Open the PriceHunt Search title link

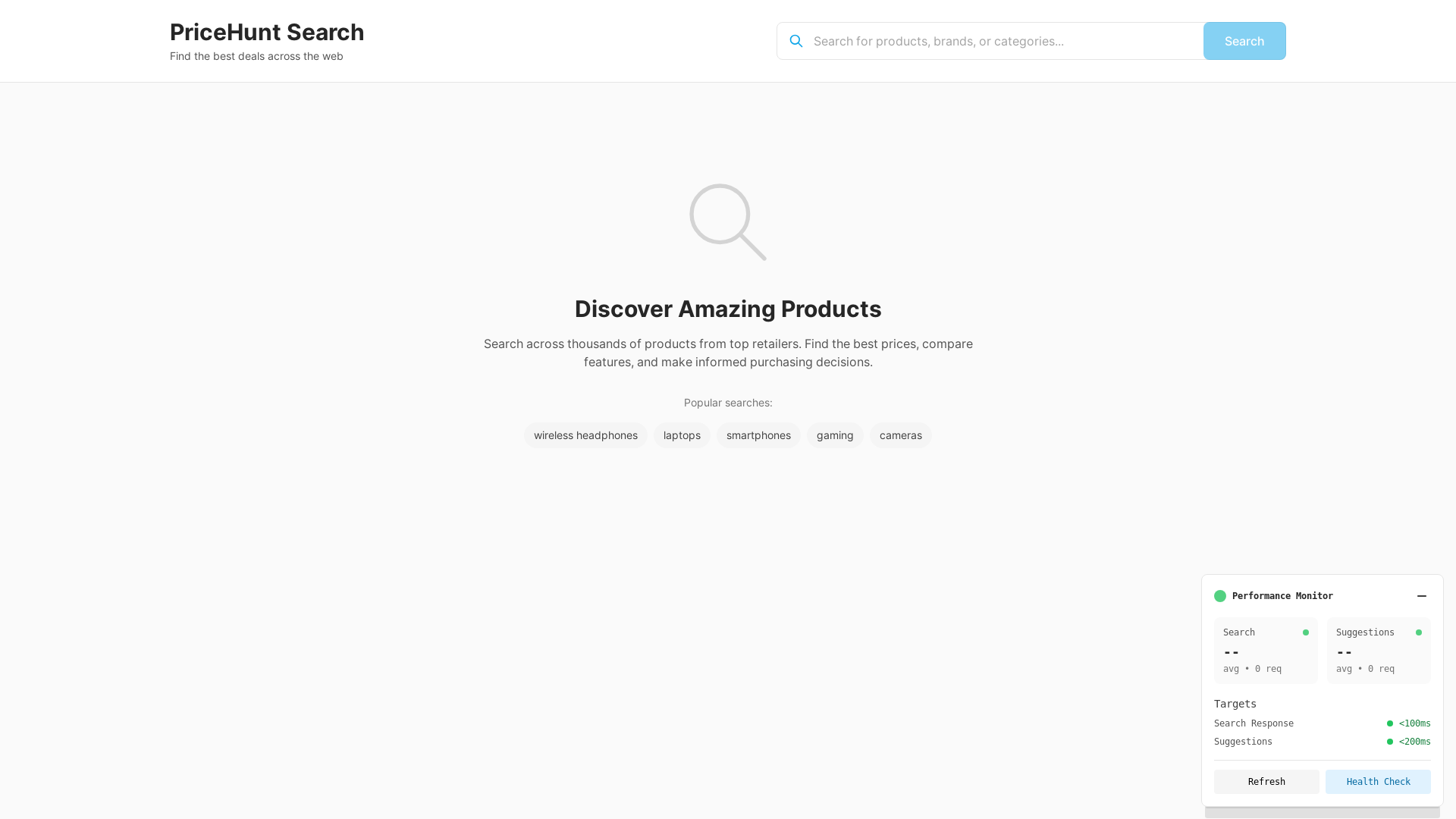point(267,32)
